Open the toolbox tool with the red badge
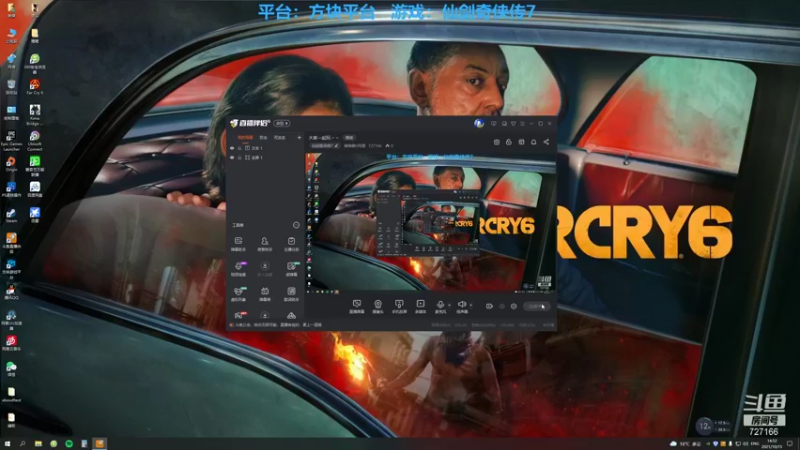800x450 pixels. click(238, 315)
